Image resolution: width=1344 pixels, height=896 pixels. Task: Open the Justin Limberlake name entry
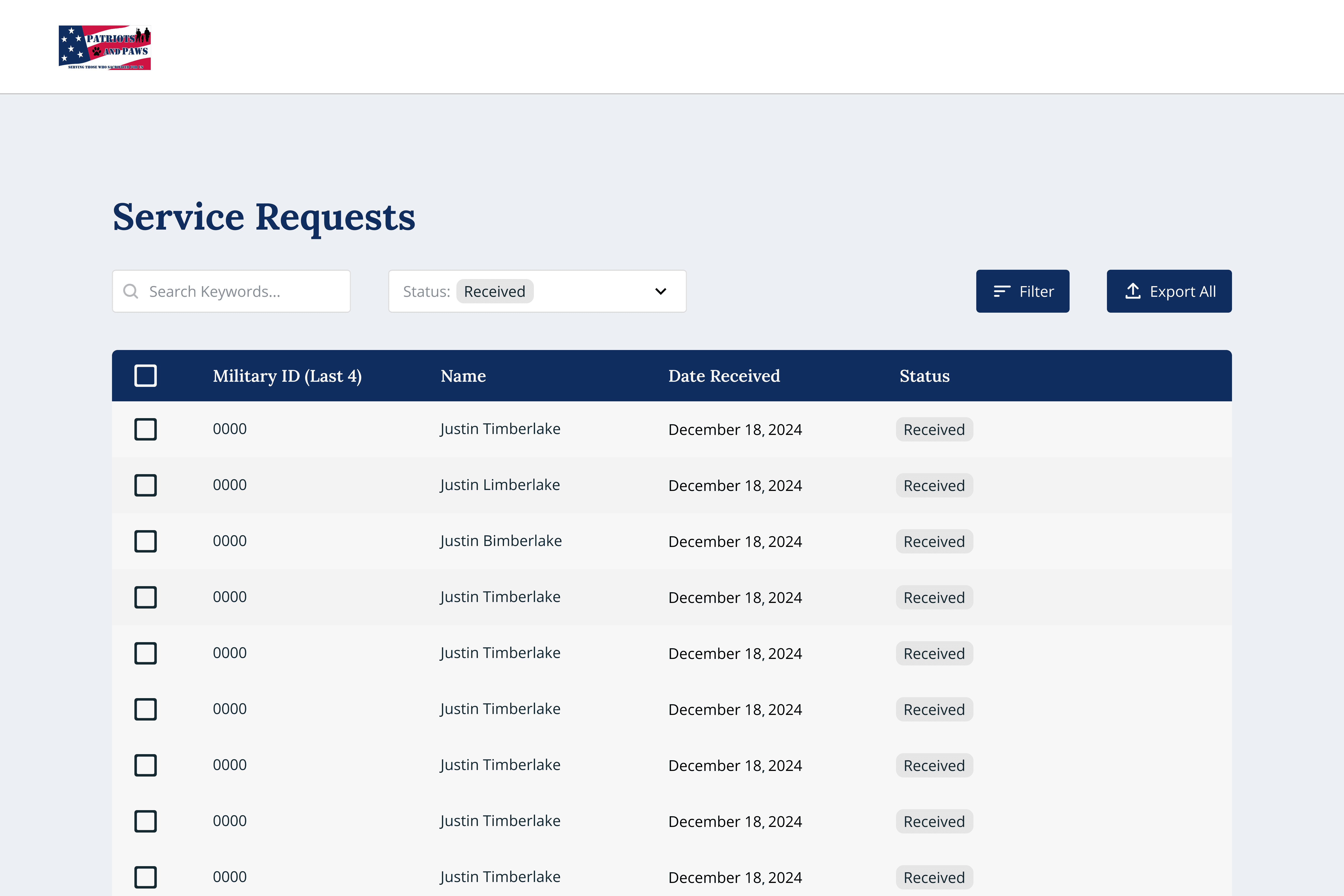pyautogui.click(x=500, y=485)
